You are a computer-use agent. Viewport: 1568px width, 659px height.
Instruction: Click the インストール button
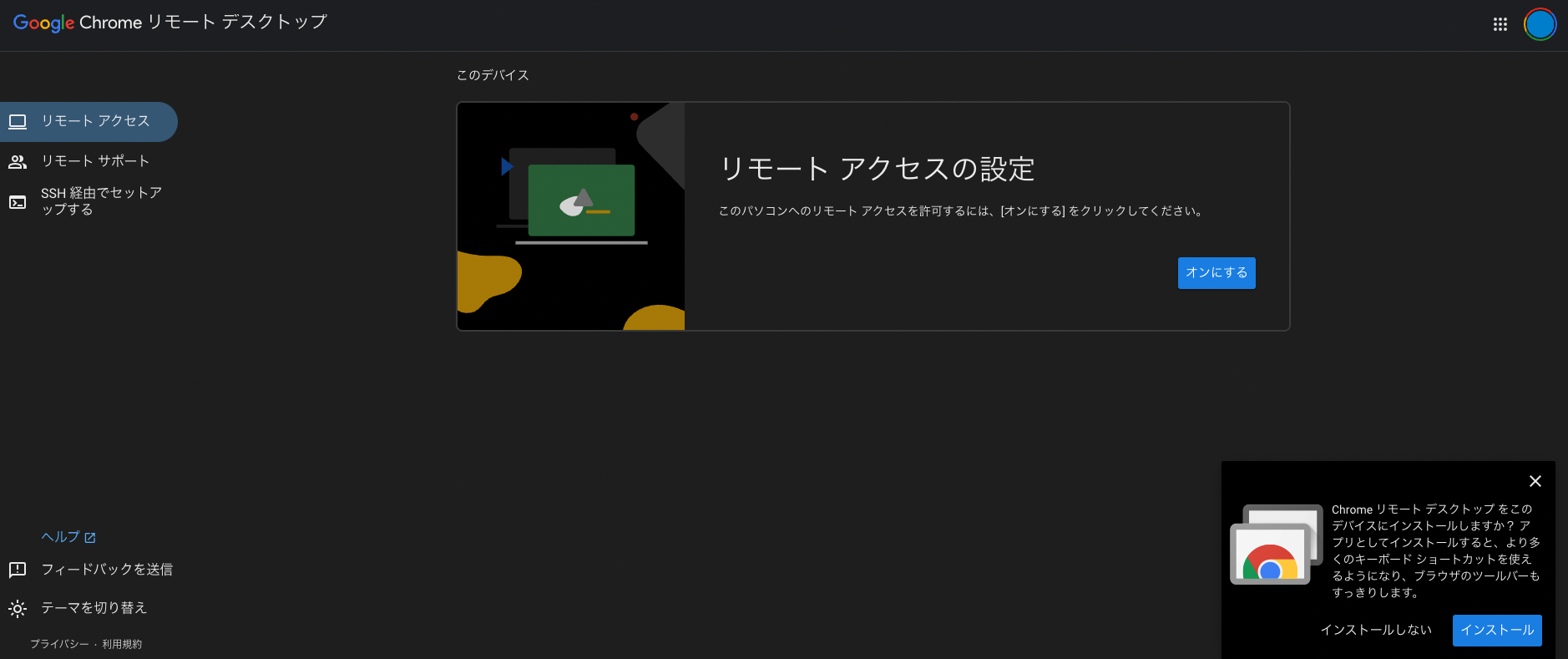(x=1497, y=631)
